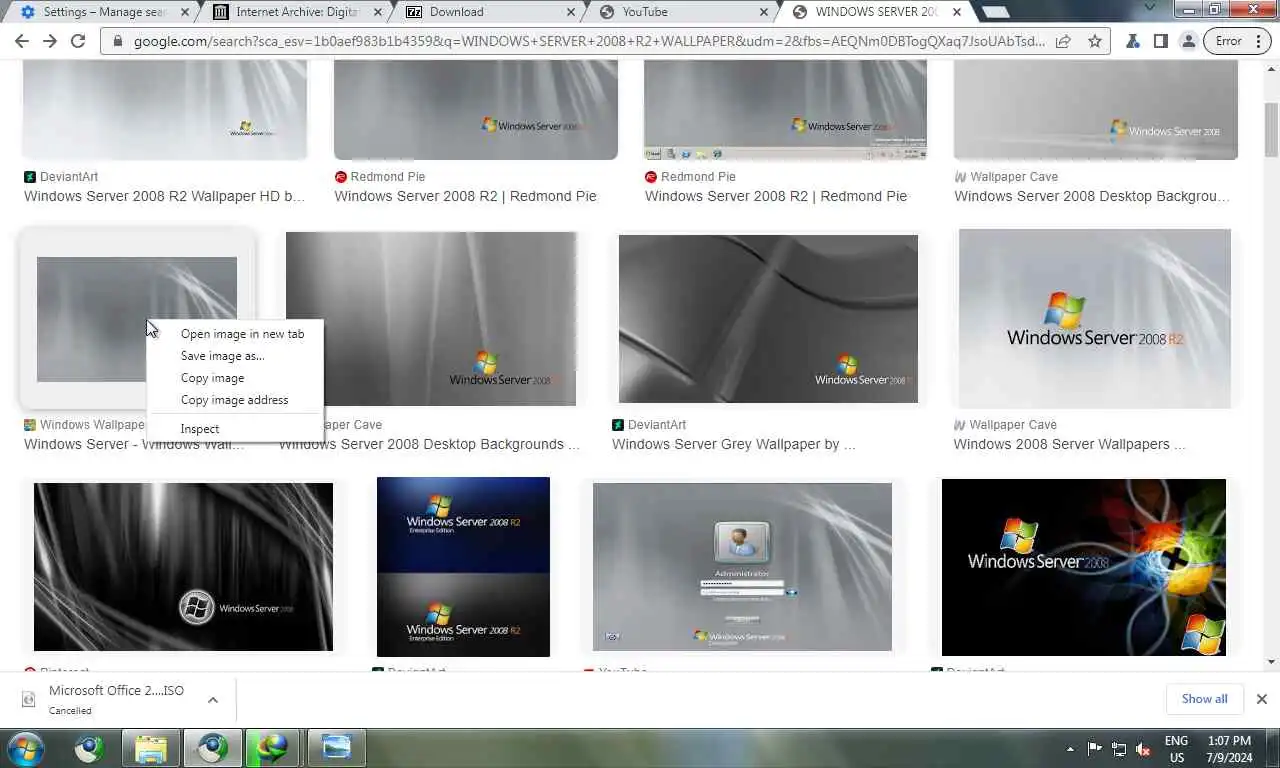This screenshot has width=1280, height=768.
Task: Open Action Center flag icon
Action: tap(1094, 749)
